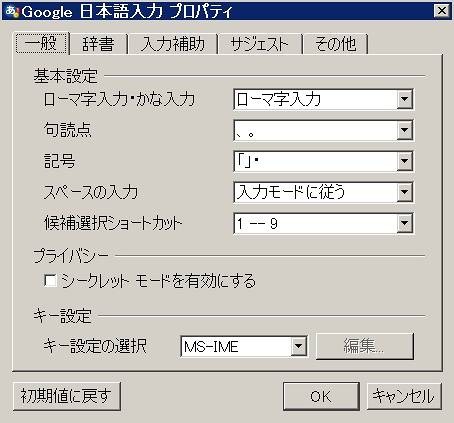
Task: Open the スペースの入力 dropdown
Action: coord(323,192)
